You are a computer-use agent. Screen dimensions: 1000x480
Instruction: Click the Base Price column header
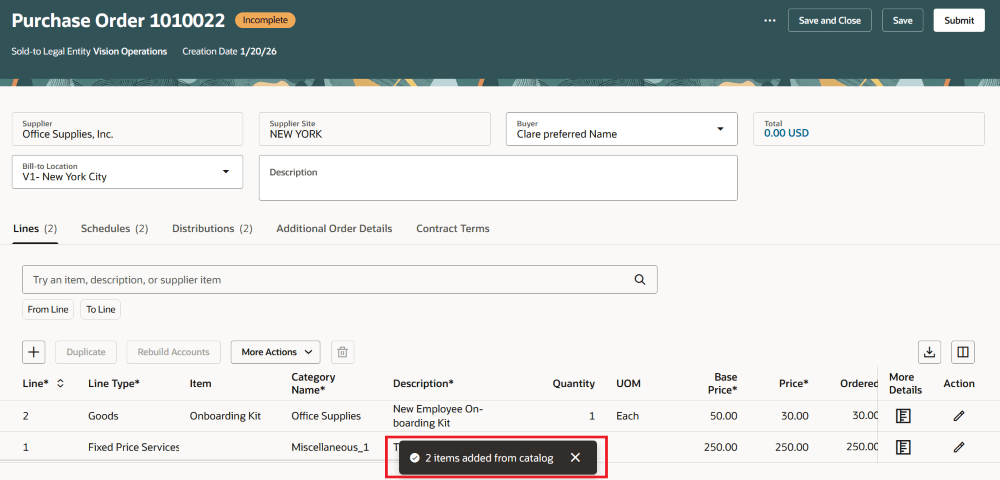pyautogui.click(x=723, y=383)
